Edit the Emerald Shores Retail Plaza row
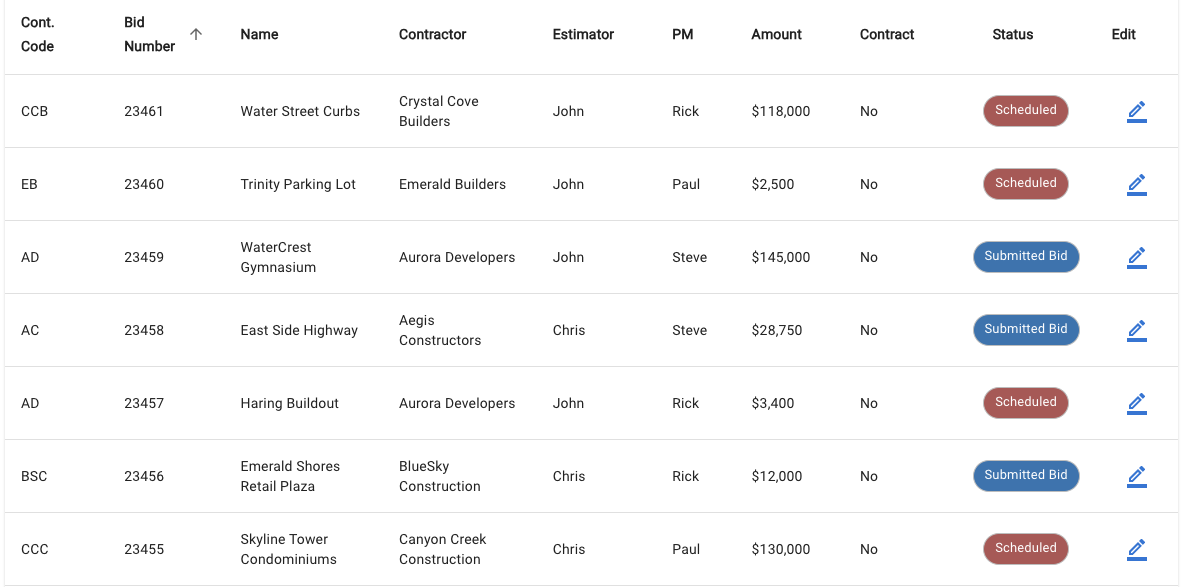Screen dimensions: 1188x587 coord(1137,476)
